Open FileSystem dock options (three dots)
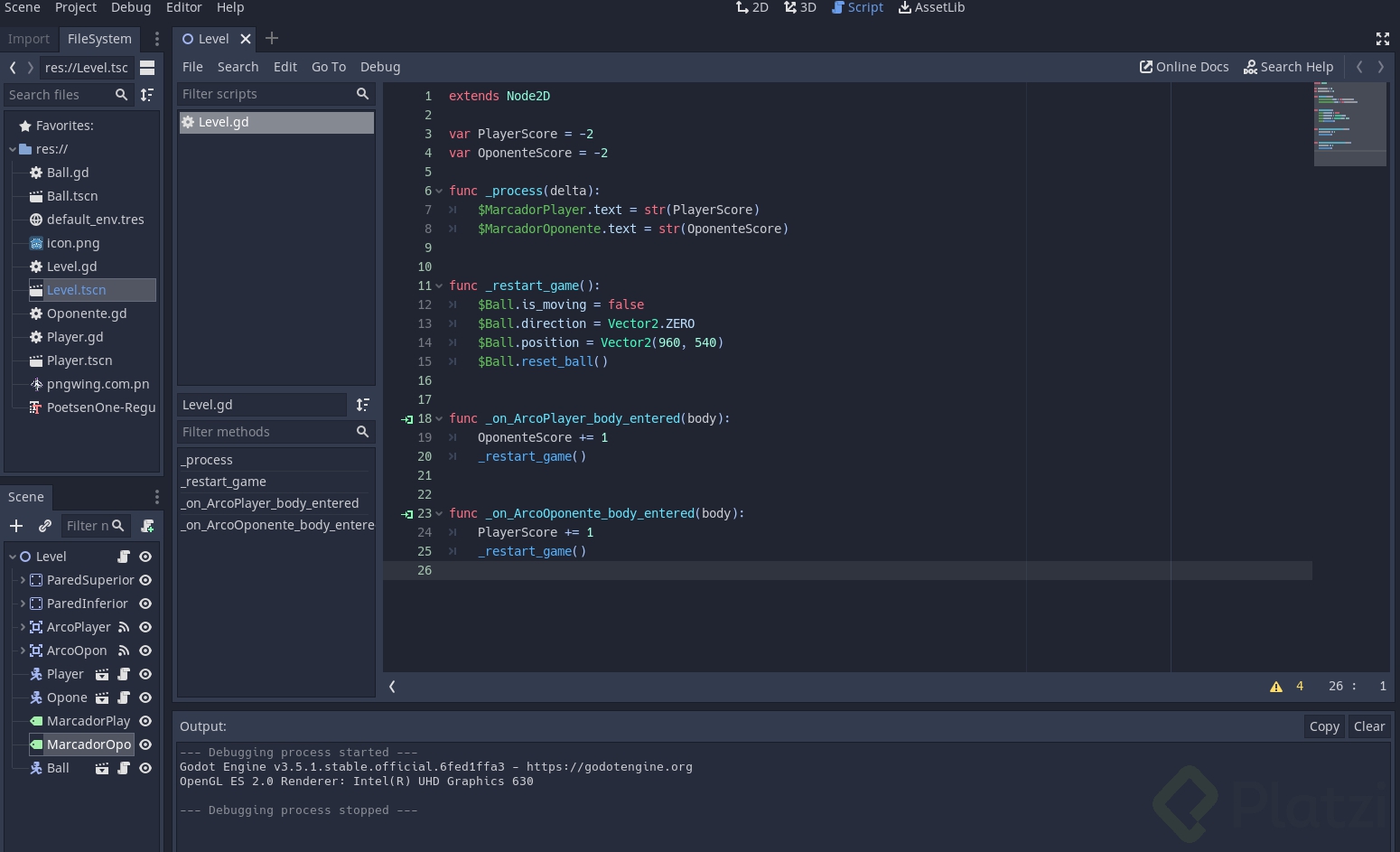The height and width of the screenshot is (852, 1400). 157,39
